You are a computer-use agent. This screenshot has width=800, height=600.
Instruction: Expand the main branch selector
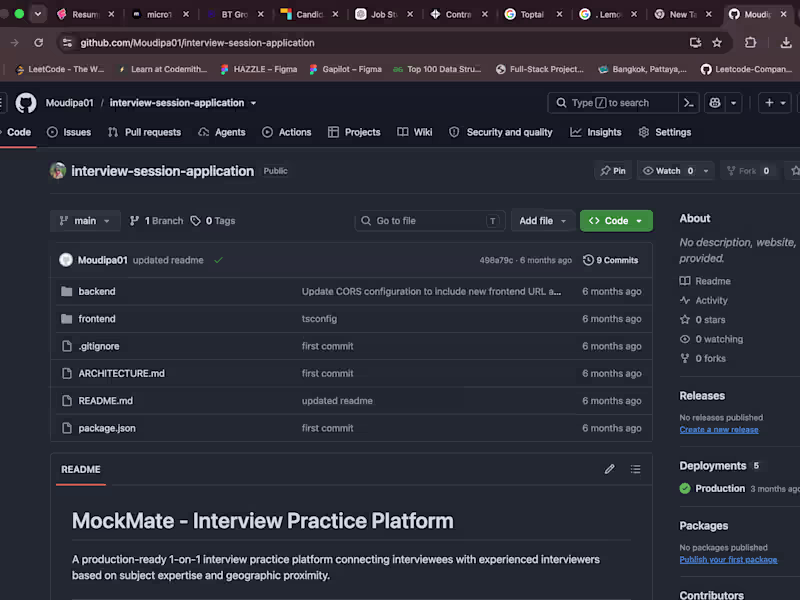(x=85, y=221)
